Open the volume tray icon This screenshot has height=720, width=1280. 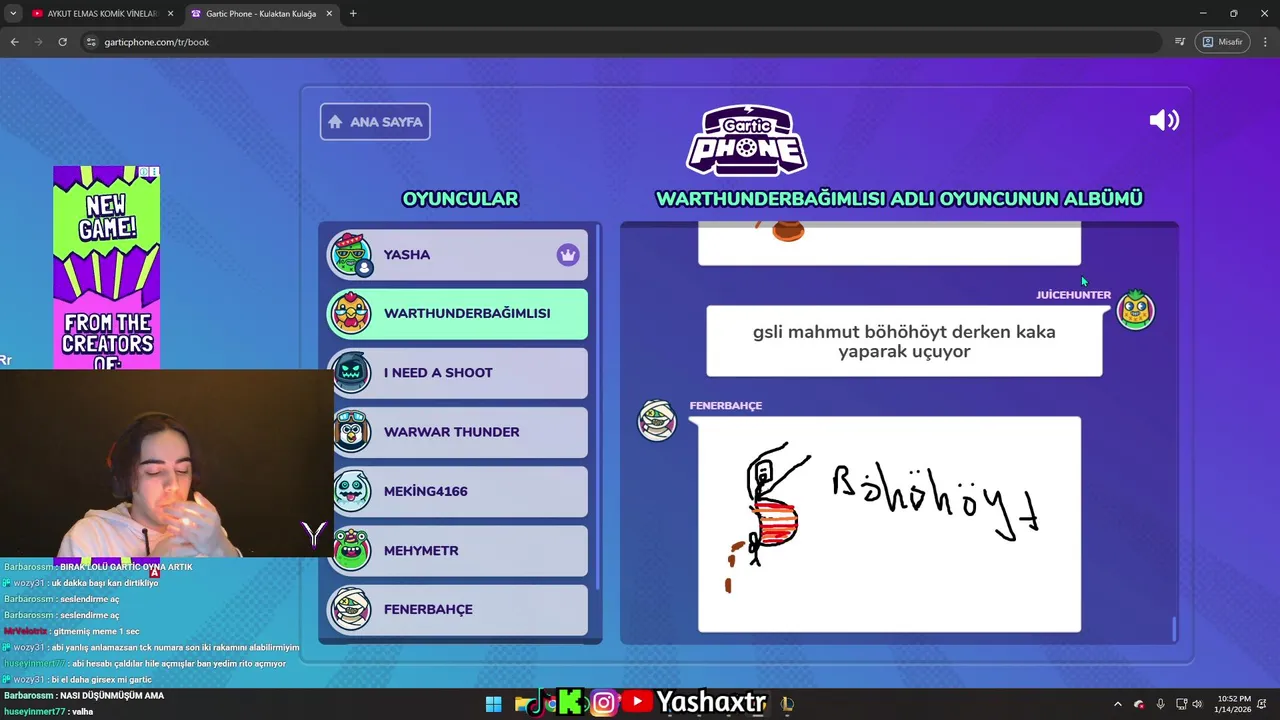(x=1197, y=704)
